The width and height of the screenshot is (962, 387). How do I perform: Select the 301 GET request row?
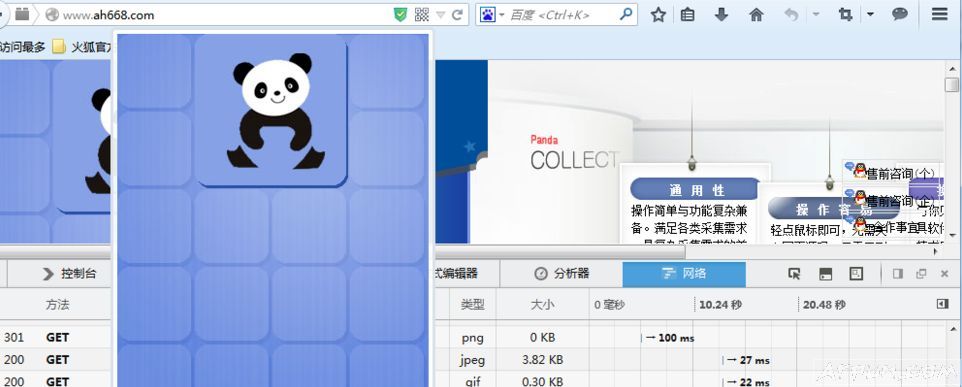click(x=55, y=337)
